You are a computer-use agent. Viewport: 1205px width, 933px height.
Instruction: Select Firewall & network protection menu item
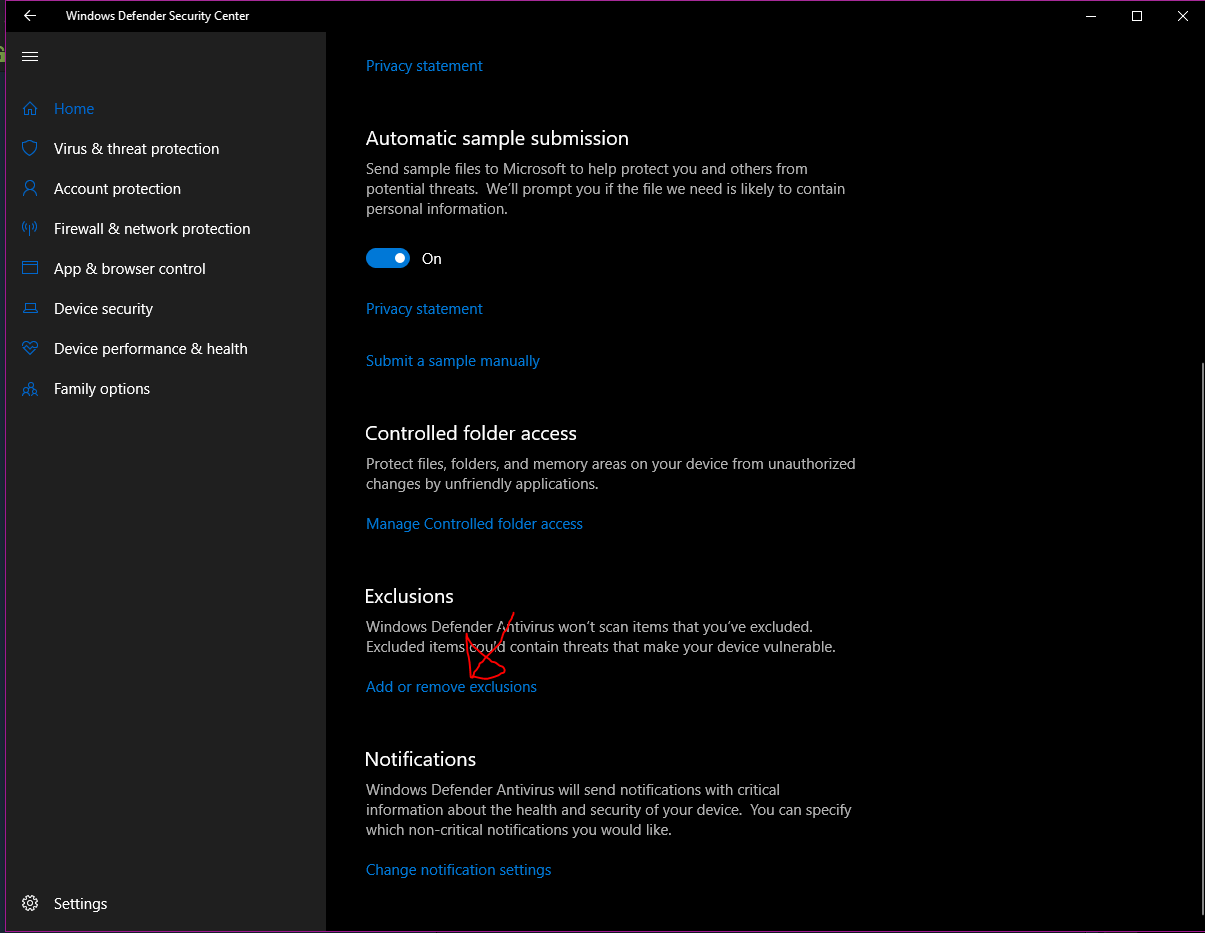click(x=152, y=229)
